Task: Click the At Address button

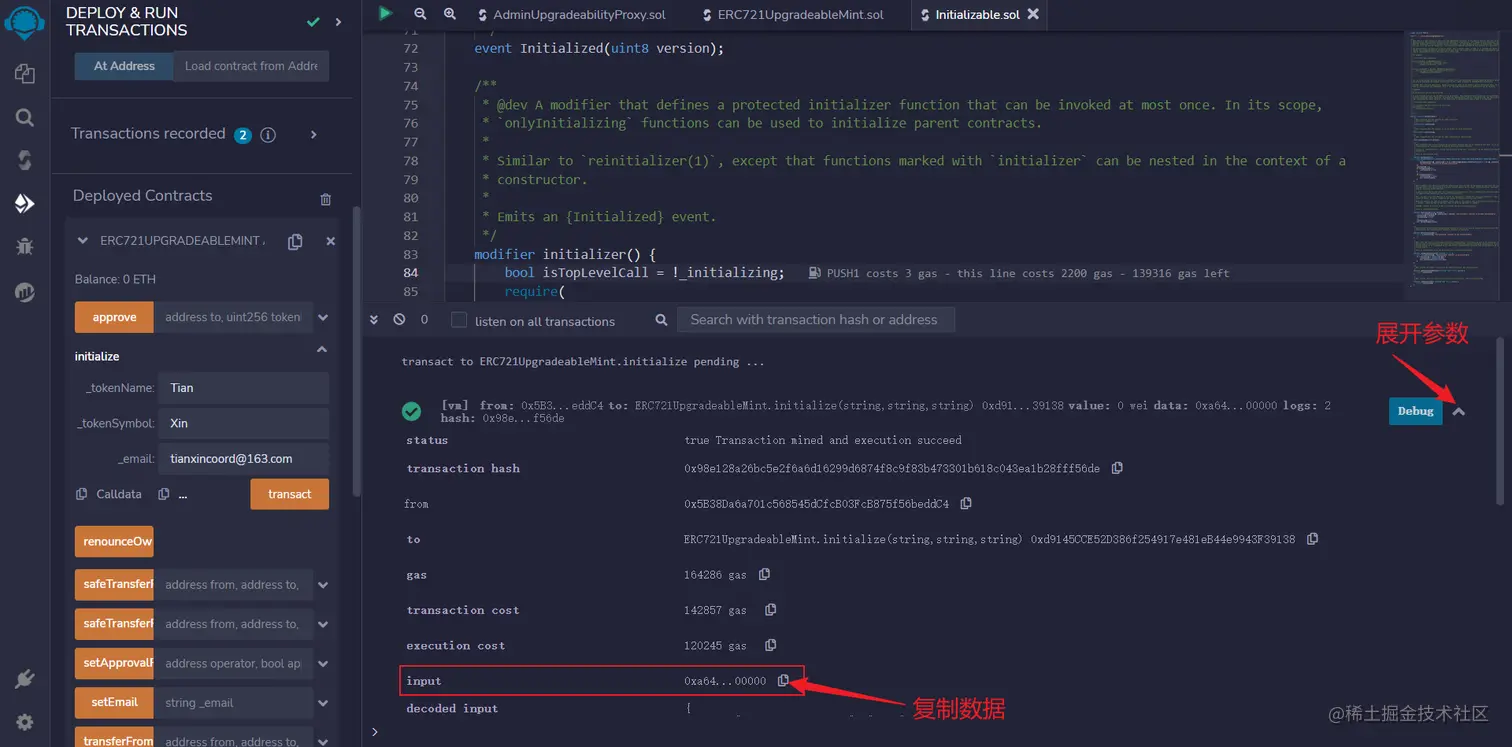Action: click(125, 66)
